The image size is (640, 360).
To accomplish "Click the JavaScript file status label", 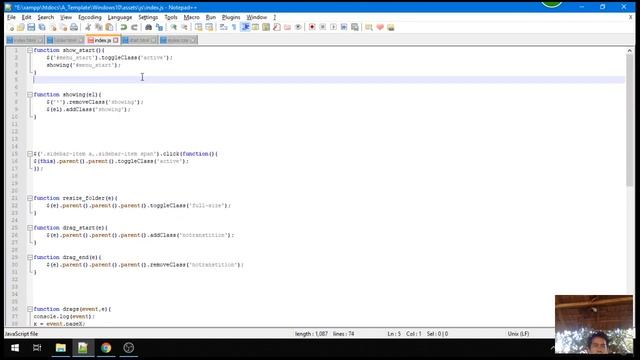I will click(x=22, y=334).
